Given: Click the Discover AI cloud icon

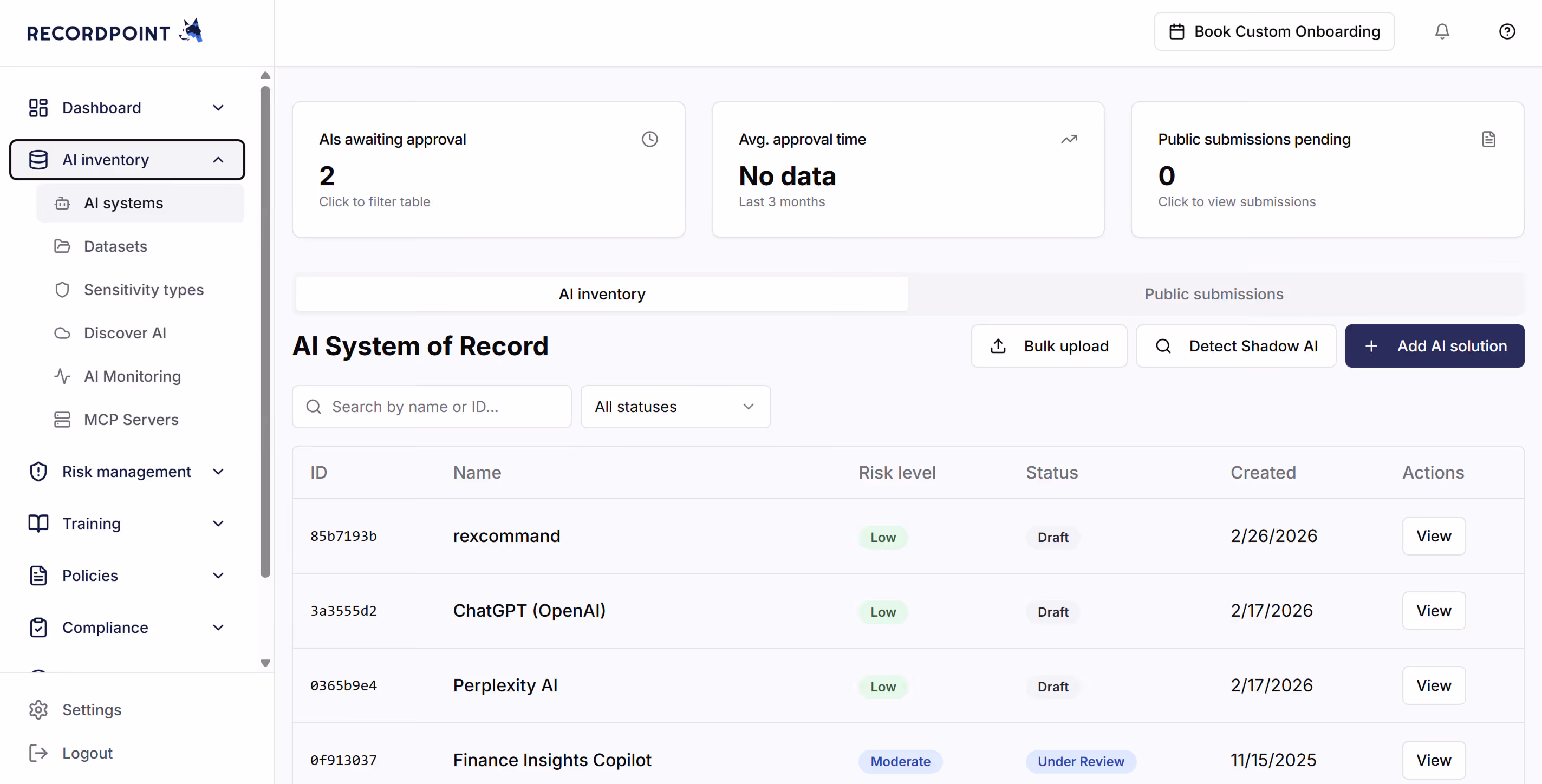Looking at the screenshot, I should 63,333.
